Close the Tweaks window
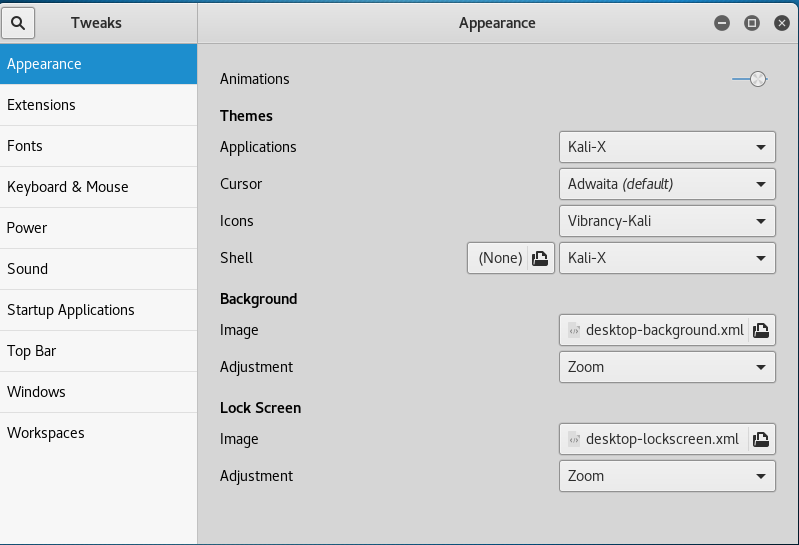The image size is (799, 545). tap(782, 23)
